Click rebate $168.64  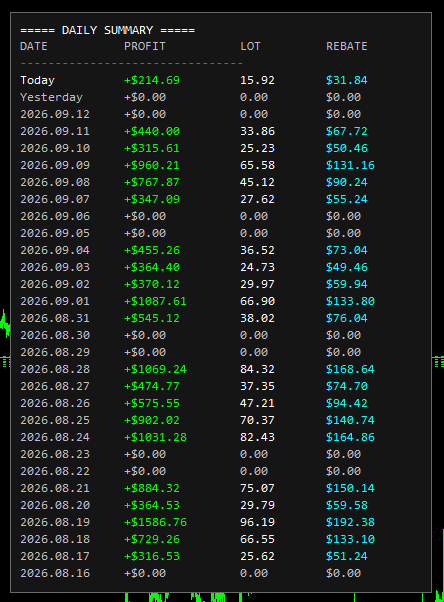pos(350,369)
